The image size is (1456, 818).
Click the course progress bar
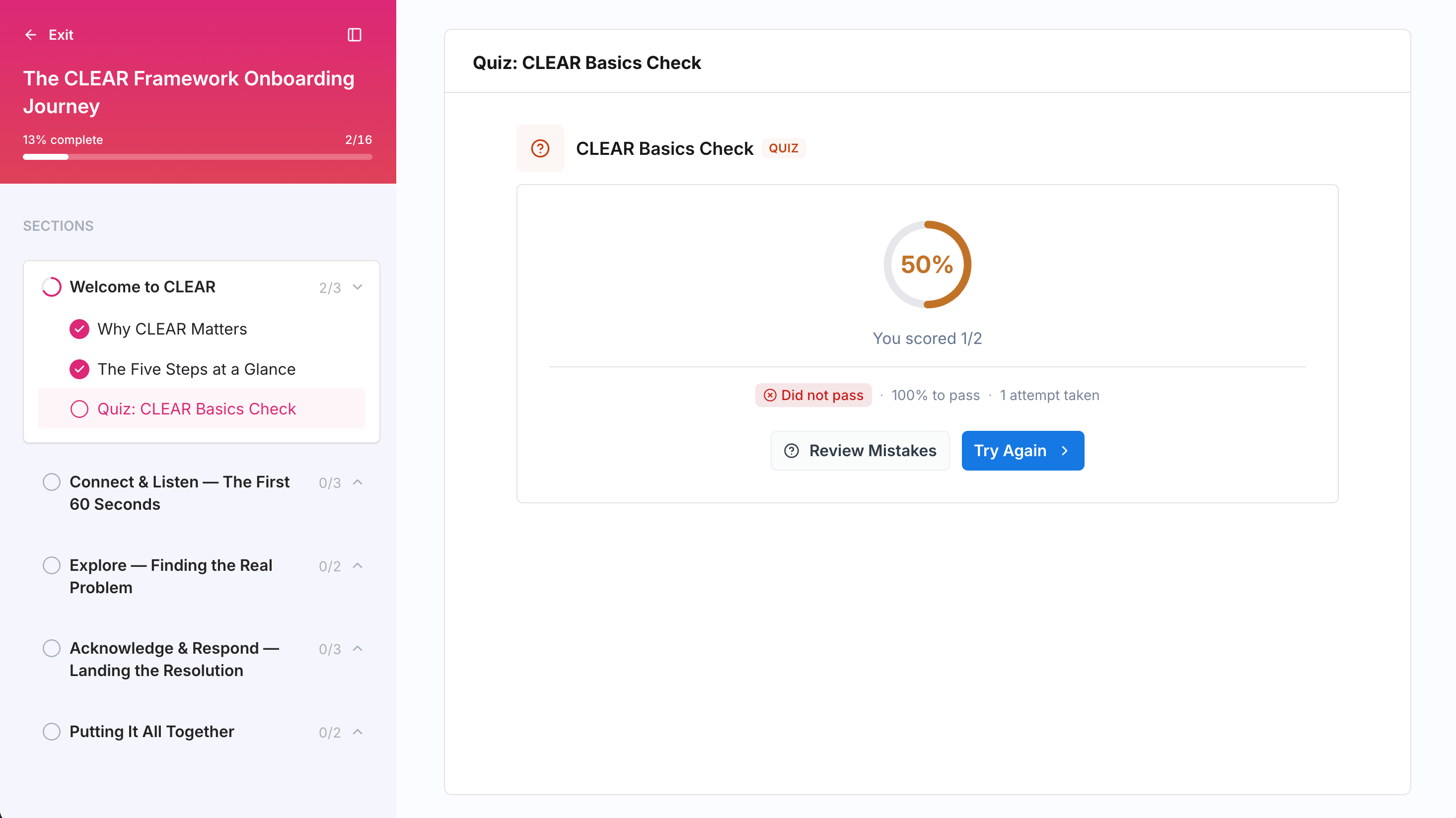[x=198, y=157]
